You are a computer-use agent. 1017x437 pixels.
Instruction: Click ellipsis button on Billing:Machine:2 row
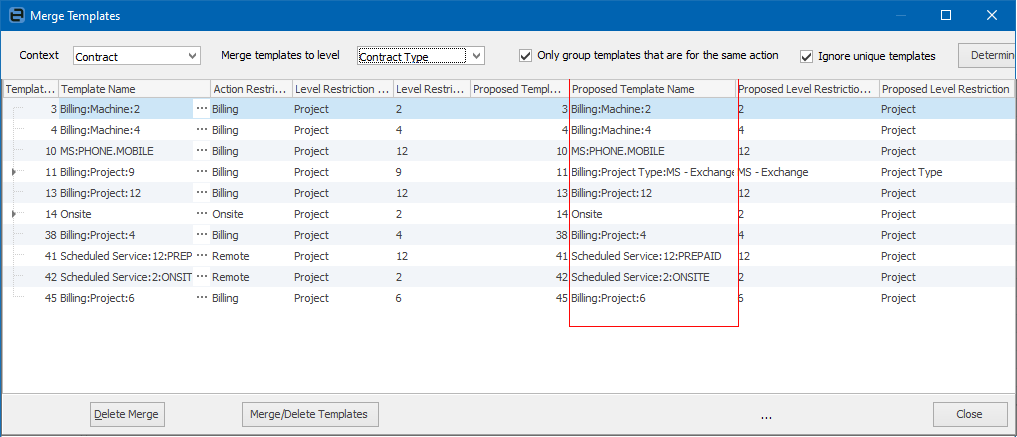point(202,109)
